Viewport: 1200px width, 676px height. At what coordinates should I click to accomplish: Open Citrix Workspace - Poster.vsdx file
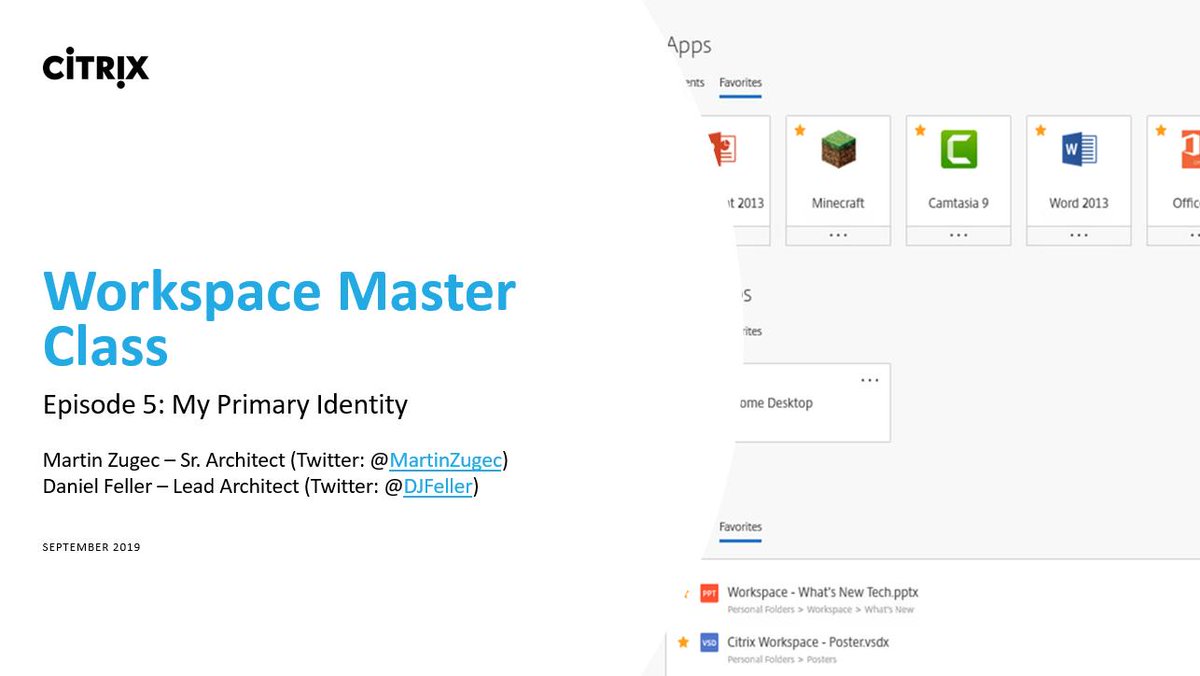point(808,641)
